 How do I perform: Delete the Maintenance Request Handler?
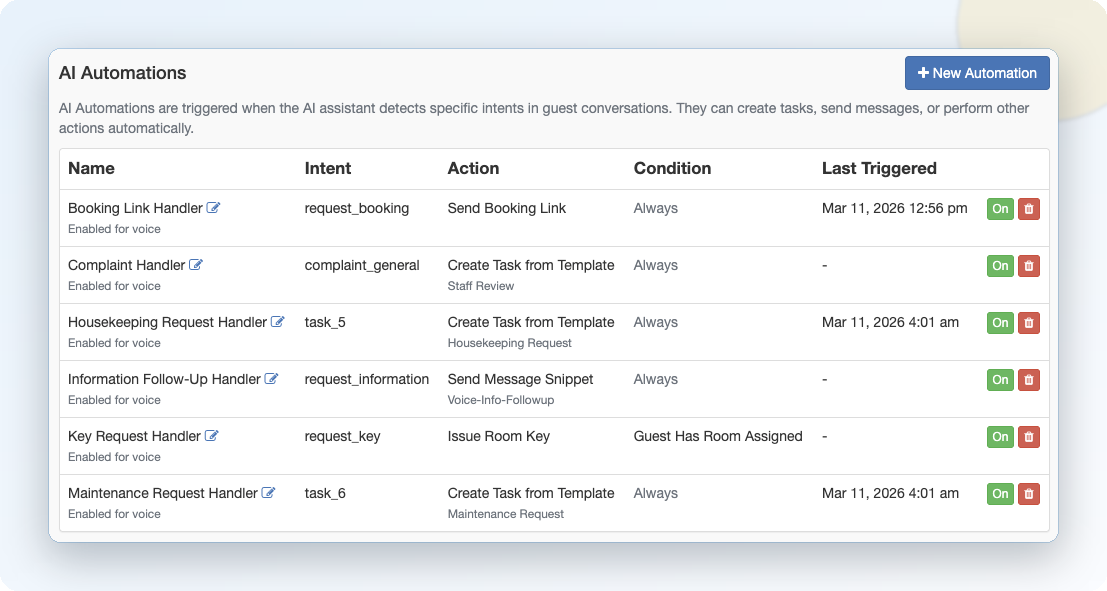pos(1029,494)
